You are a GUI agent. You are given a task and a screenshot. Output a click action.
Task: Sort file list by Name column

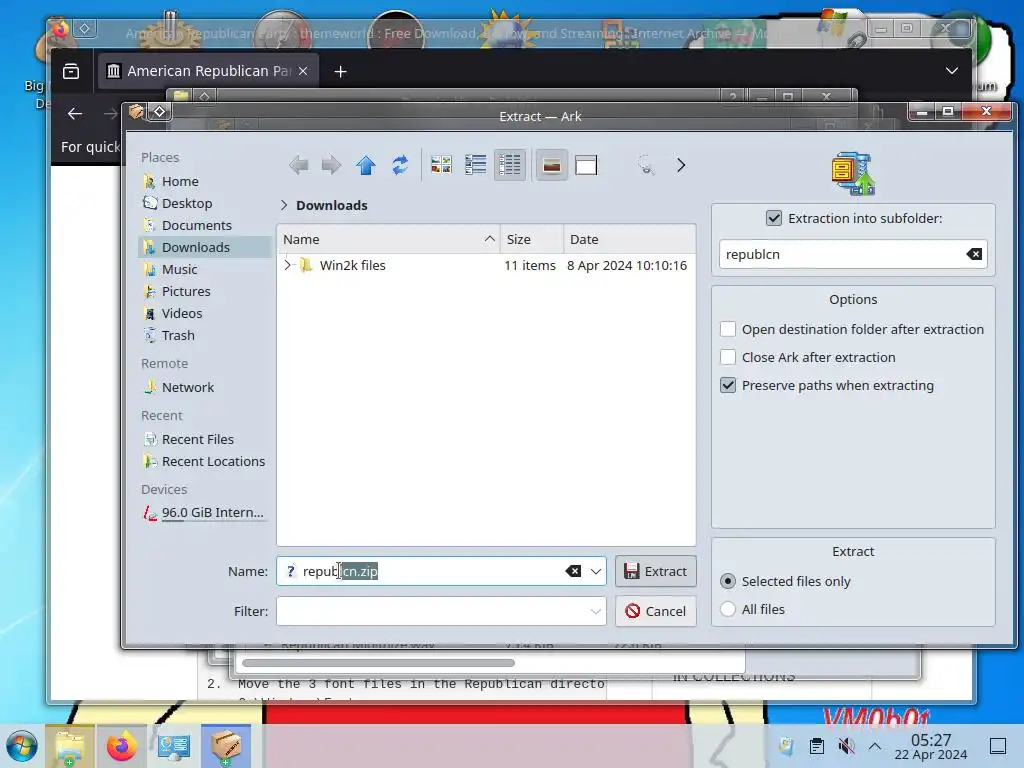pyautogui.click(x=389, y=240)
